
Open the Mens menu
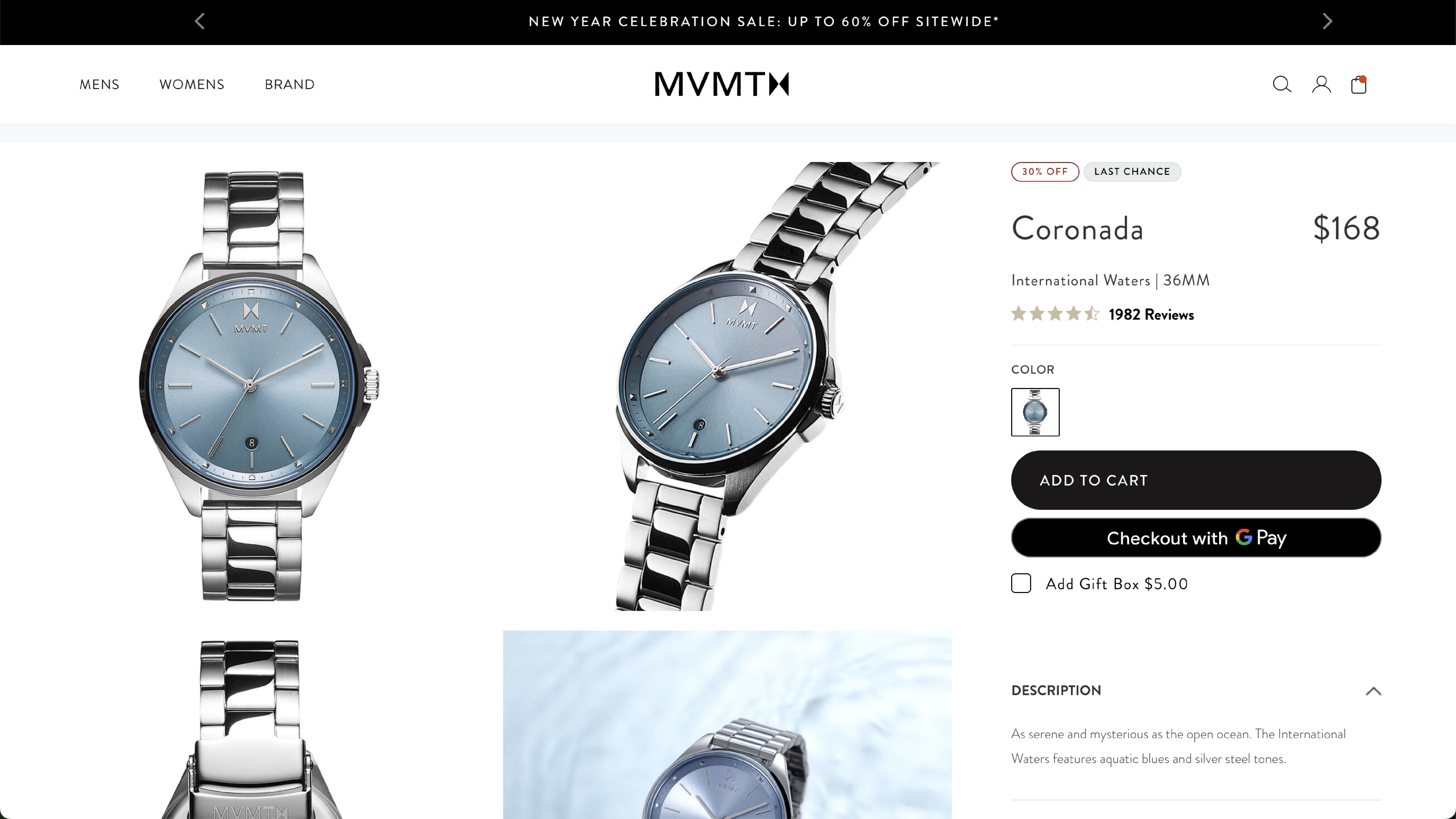pos(100,84)
